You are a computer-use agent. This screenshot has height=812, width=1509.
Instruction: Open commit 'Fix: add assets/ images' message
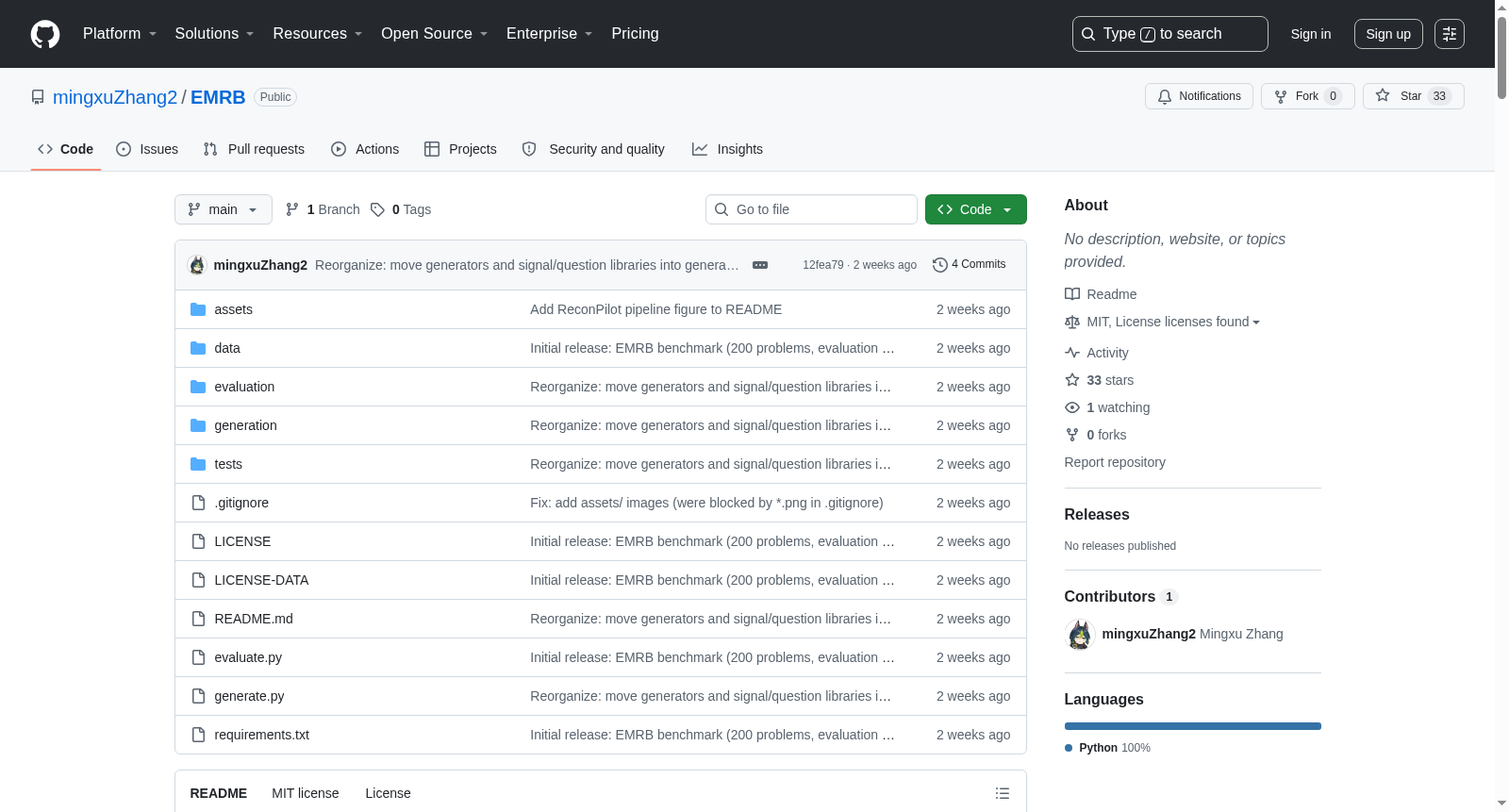706,503
